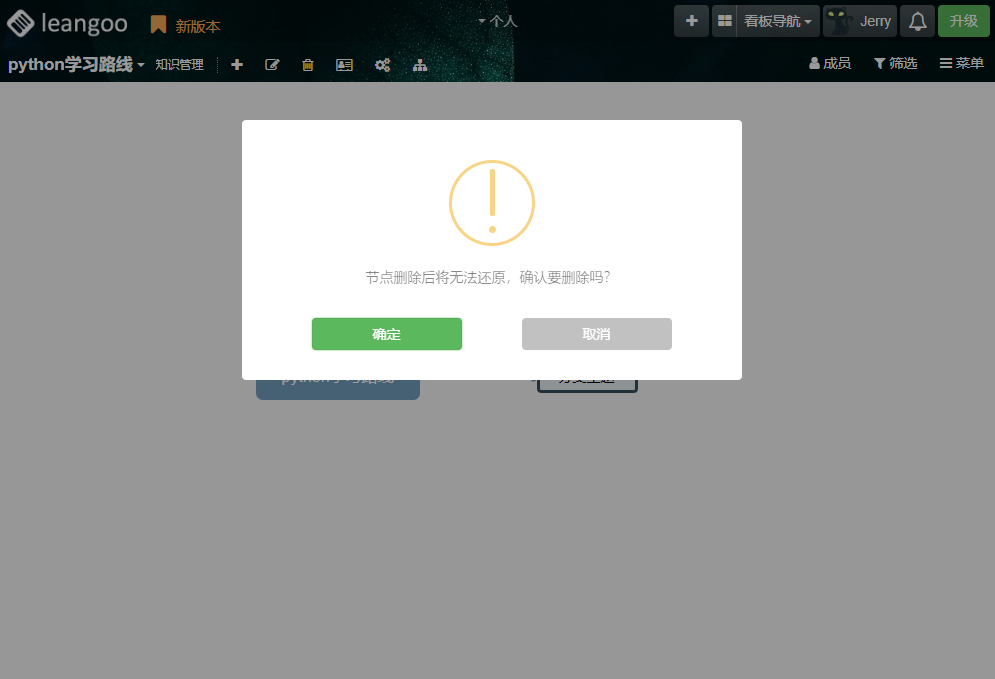Confirm deletion with 确定 button
Image resolution: width=995 pixels, height=679 pixels.
pos(387,334)
